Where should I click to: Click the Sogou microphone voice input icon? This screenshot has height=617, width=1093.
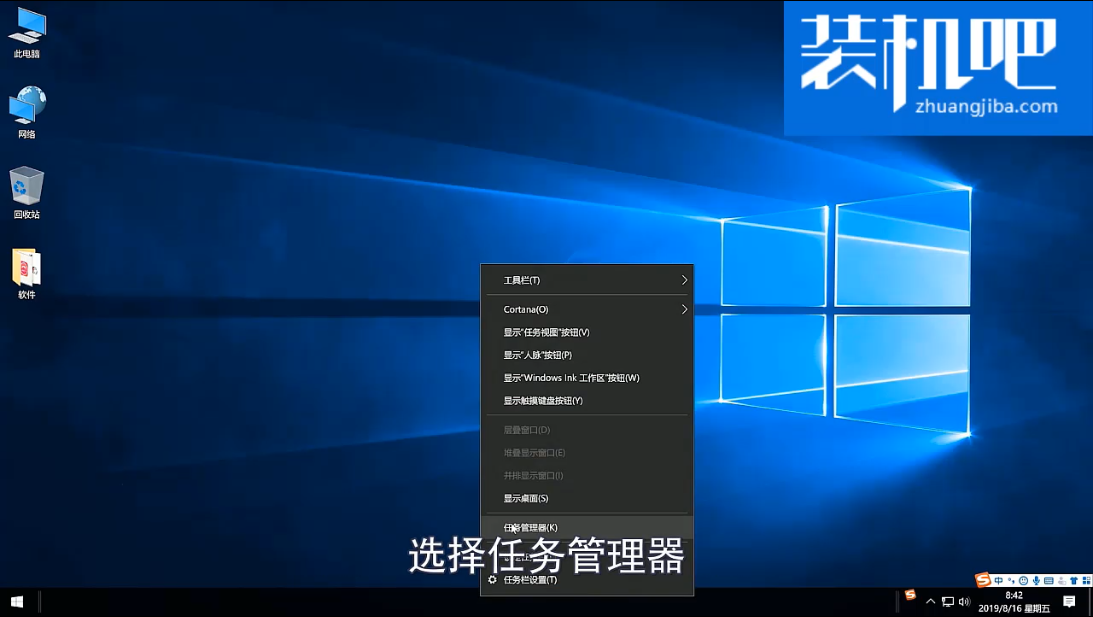tap(1036, 580)
